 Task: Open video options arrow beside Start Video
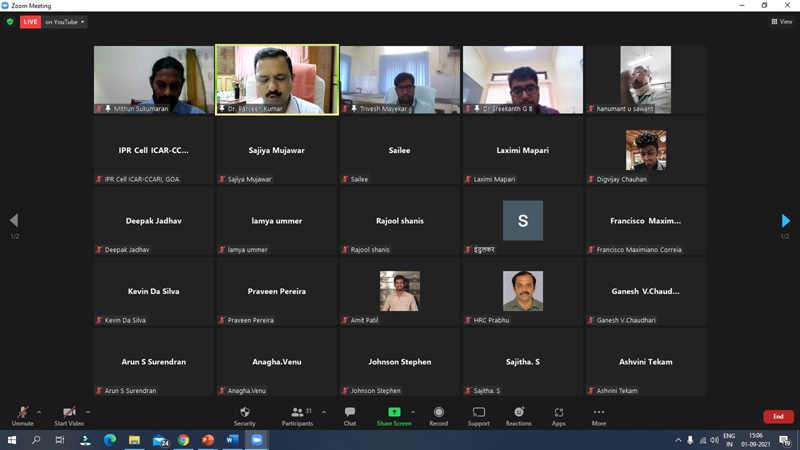(88, 412)
